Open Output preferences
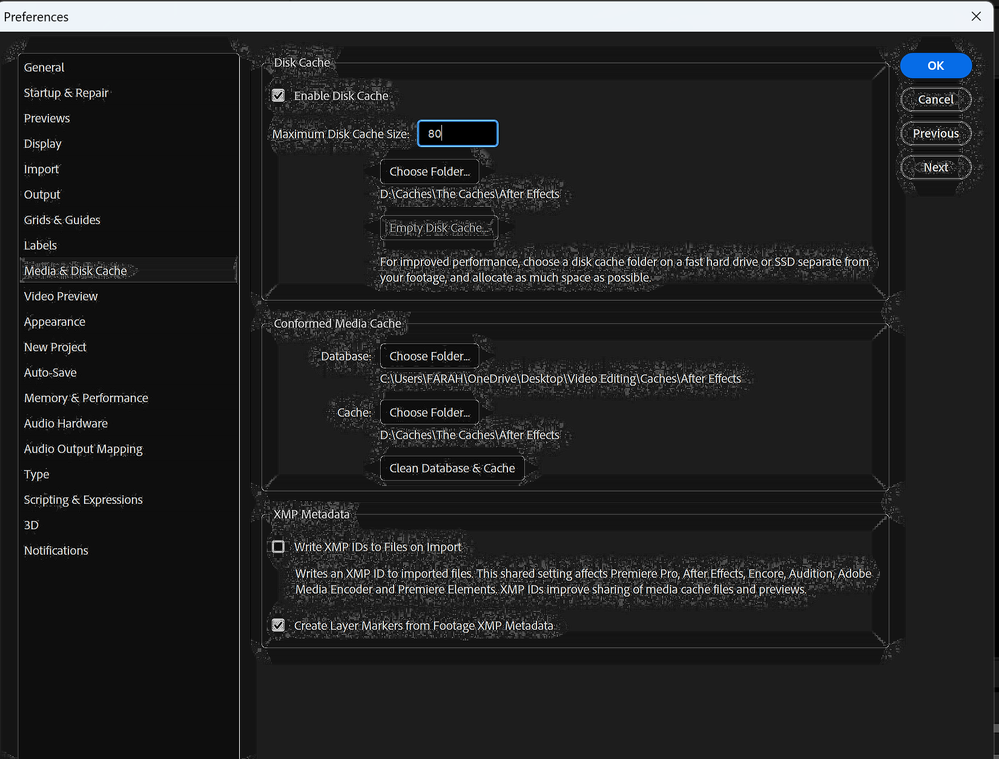The width and height of the screenshot is (999, 759). (42, 194)
